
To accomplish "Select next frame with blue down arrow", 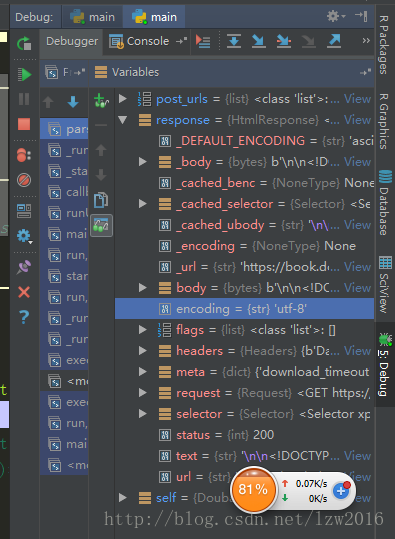I will [x=73, y=102].
